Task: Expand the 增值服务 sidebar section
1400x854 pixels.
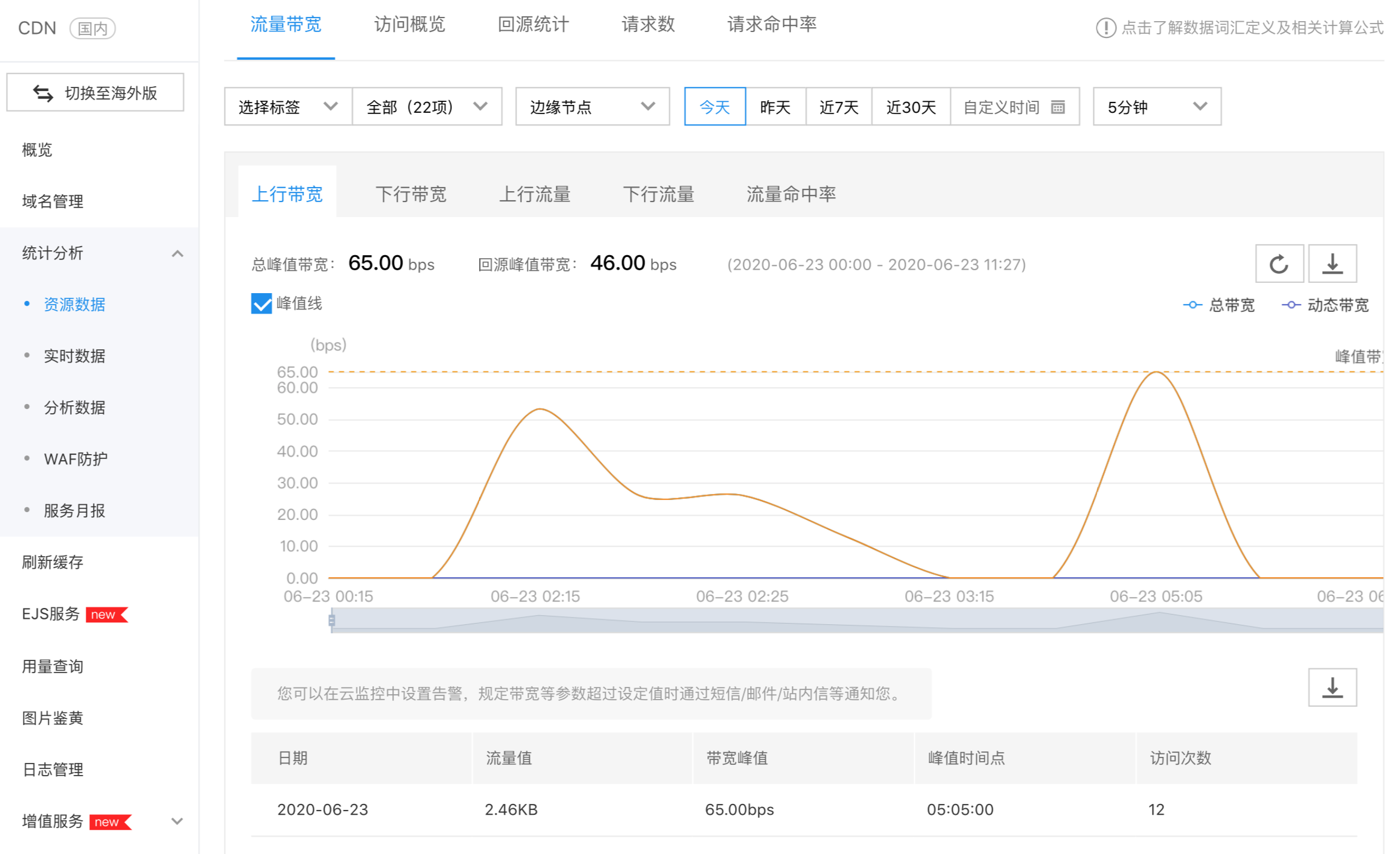Action: pos(177,821)
